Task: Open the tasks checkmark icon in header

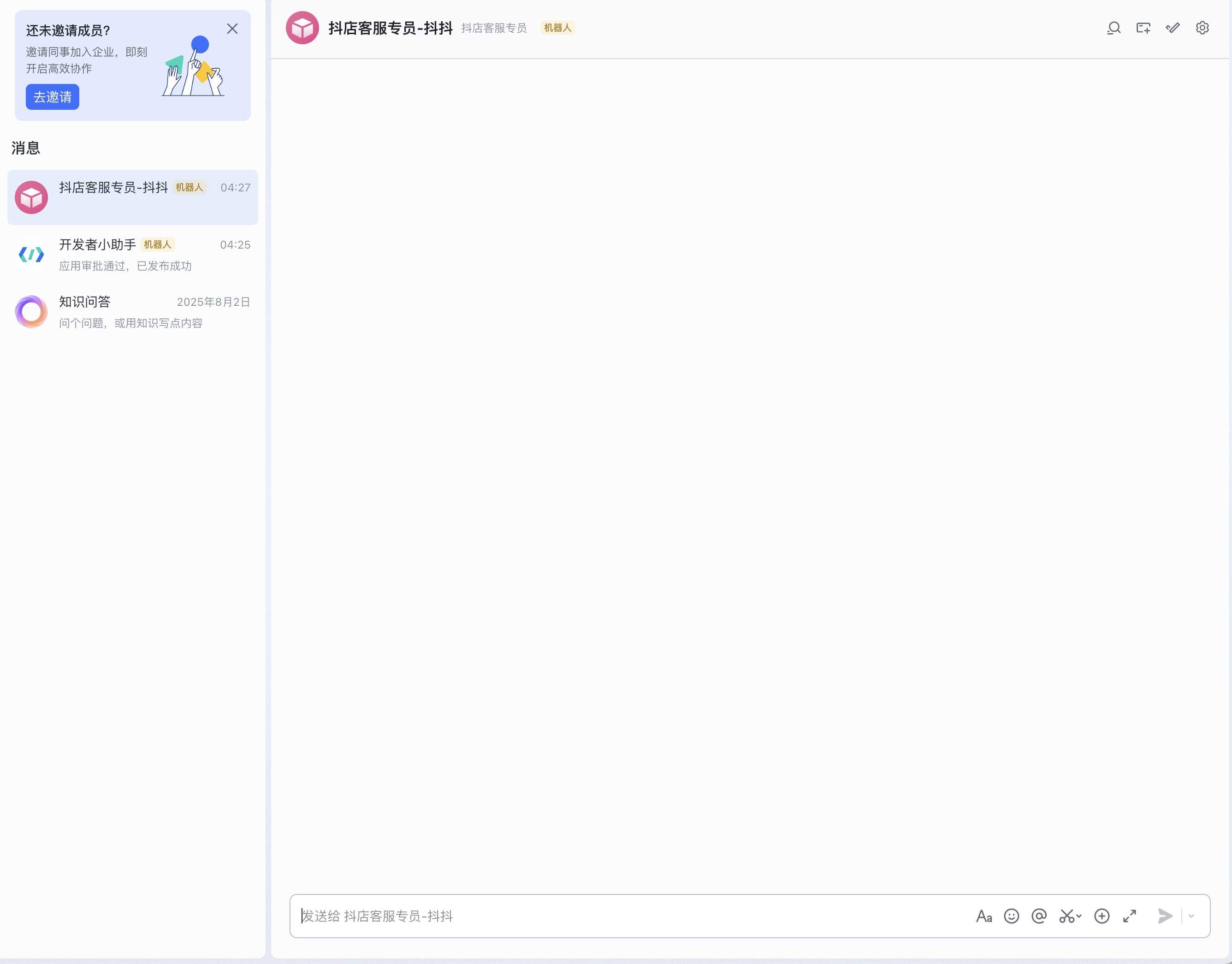Action: click(1173, 28)
